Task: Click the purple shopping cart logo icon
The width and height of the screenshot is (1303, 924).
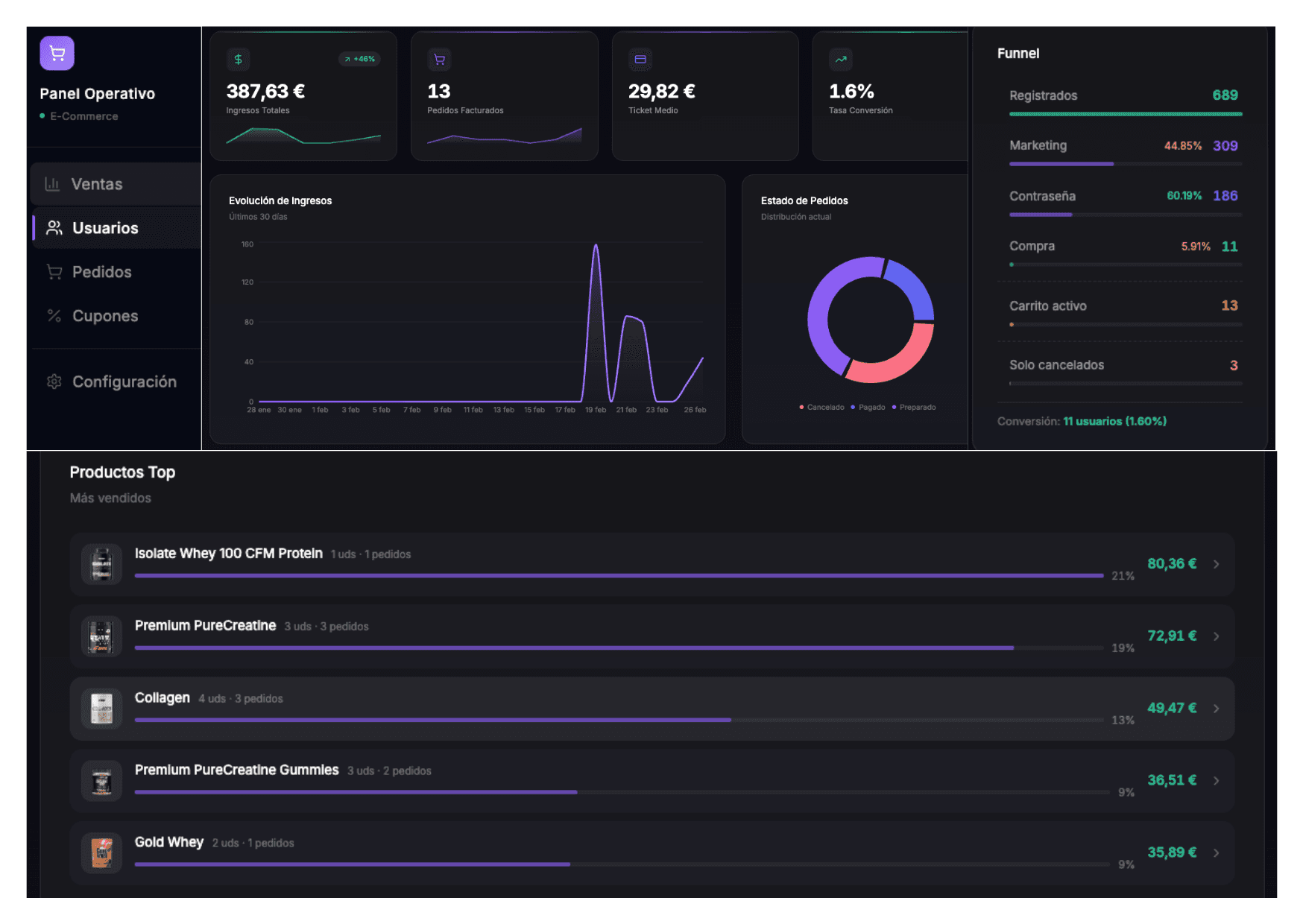Action: point(57,53)
